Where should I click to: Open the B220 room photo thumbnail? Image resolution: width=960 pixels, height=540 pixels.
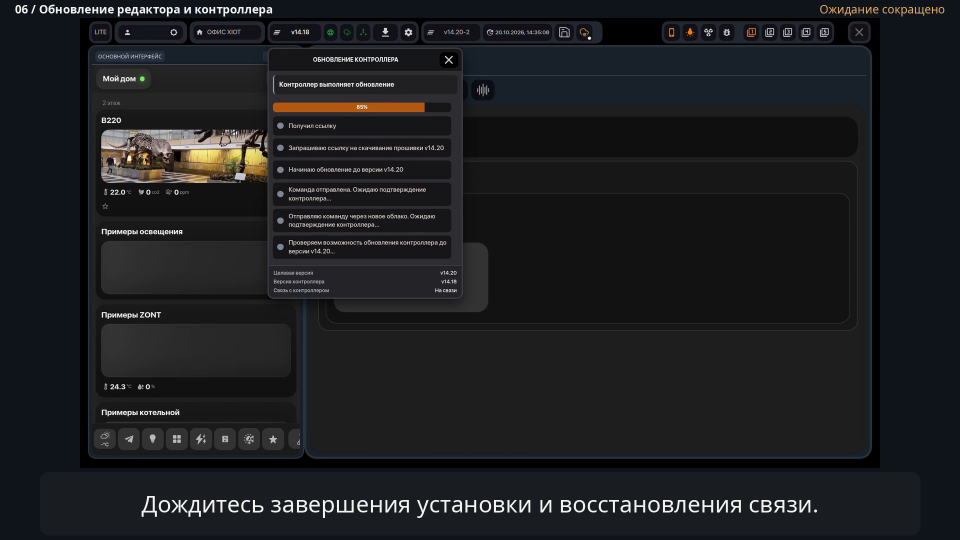(x=184, y=156)
